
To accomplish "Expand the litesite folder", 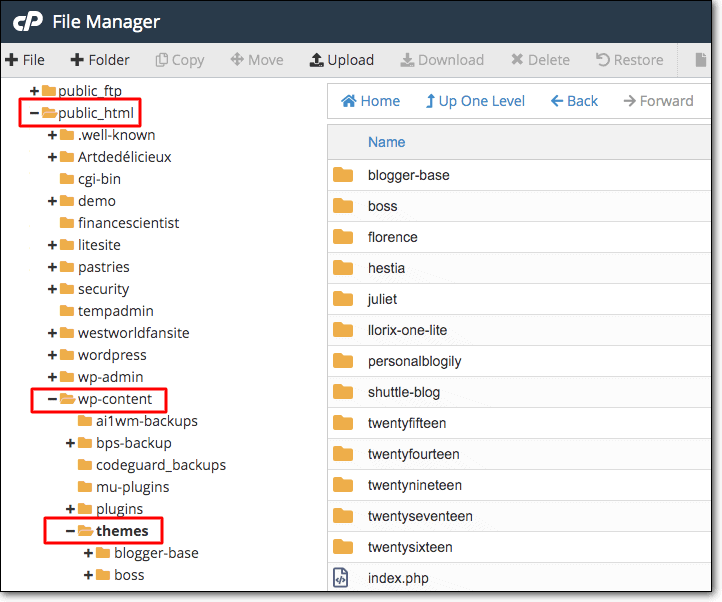I will coord(52,245).
